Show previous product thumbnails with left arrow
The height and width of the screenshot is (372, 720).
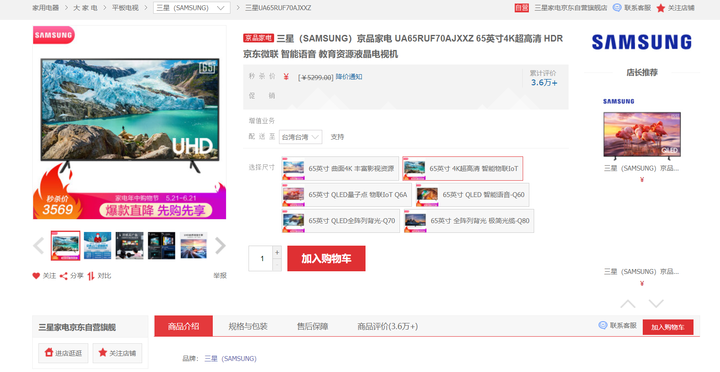pyautogui.click(x=39, y=246)
